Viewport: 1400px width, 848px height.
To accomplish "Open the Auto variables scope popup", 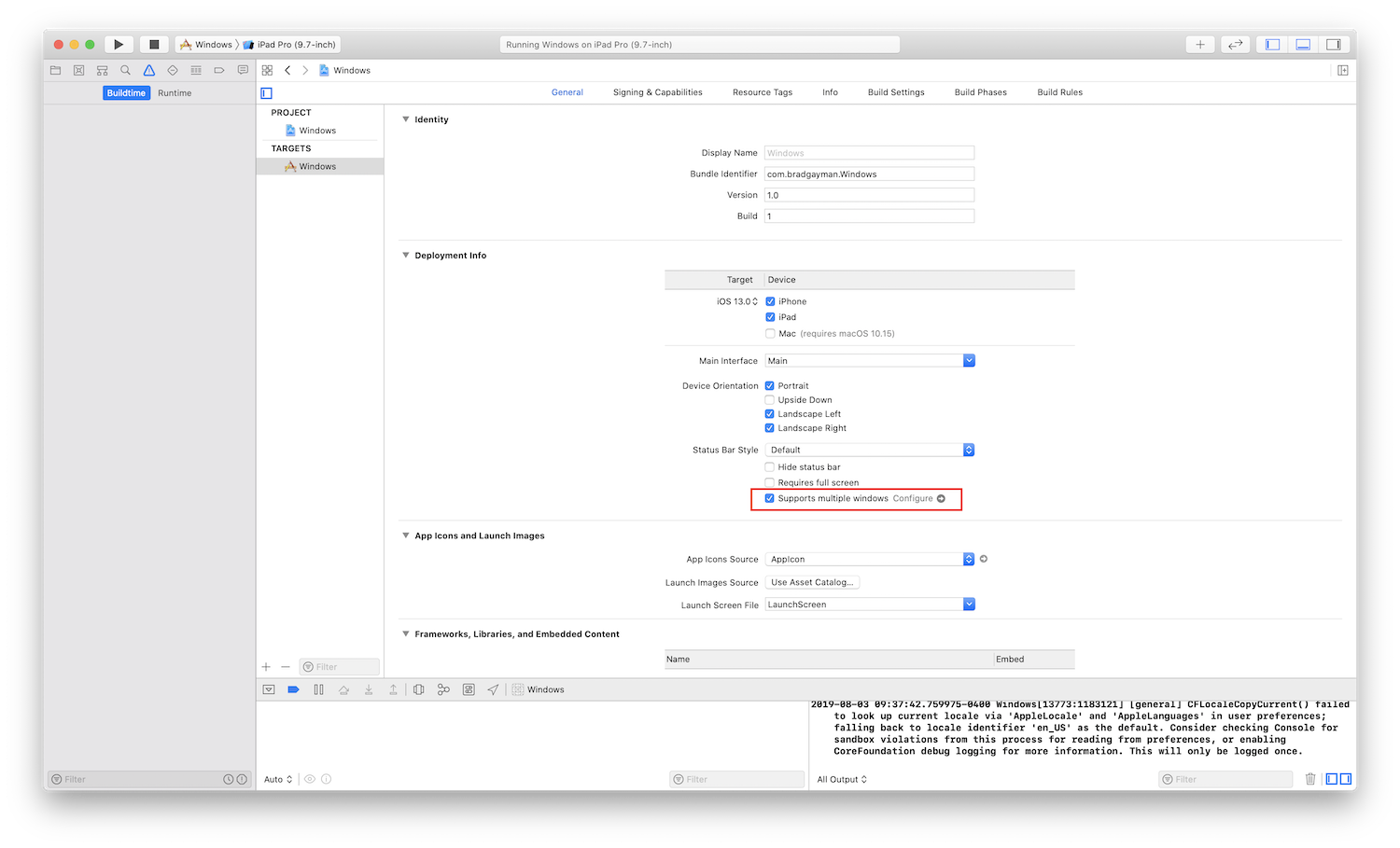I will pos(278,779).
